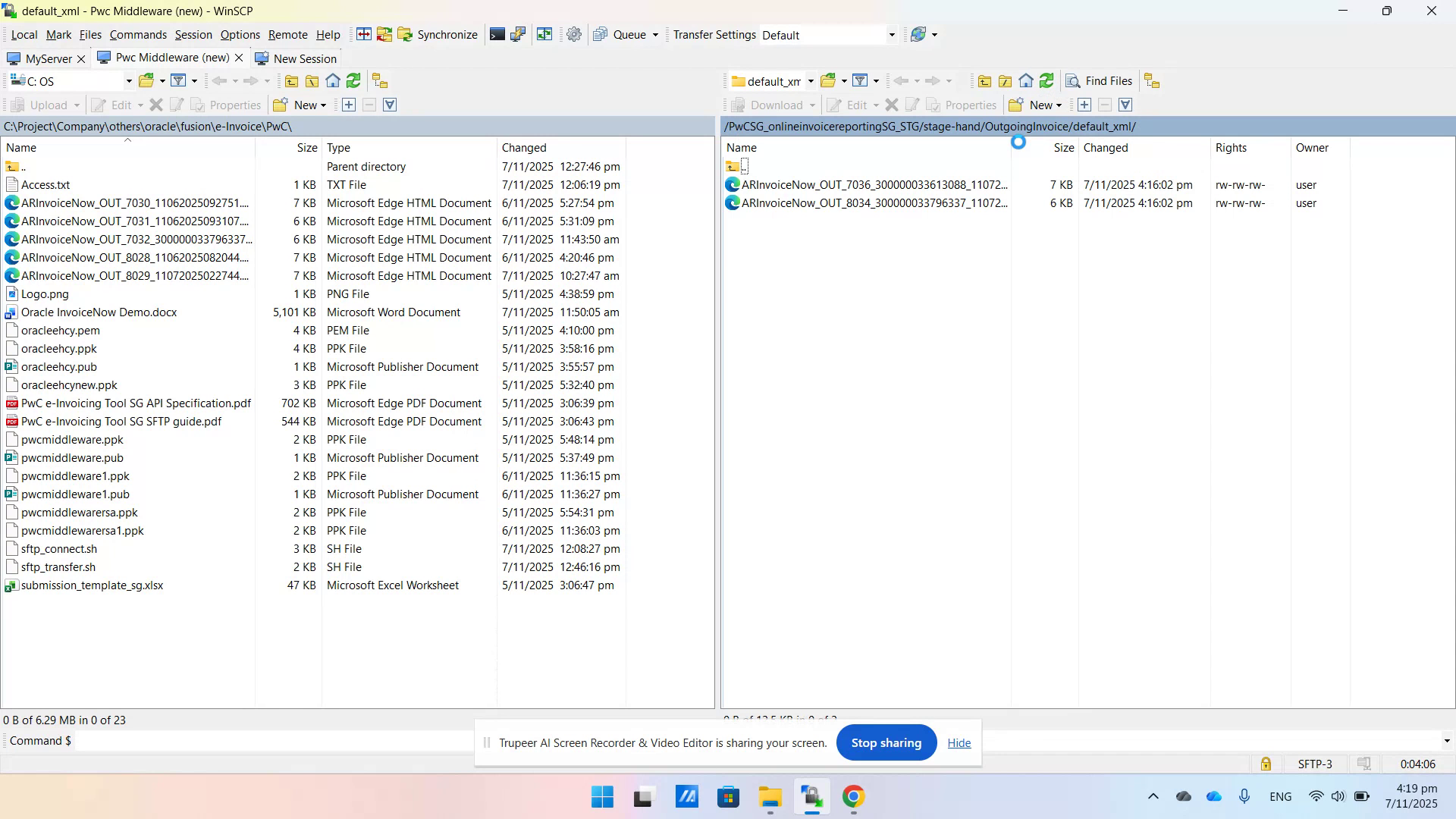
Task: Open the Transfer Settings dropdown
Action: click(x=890, y=34)
